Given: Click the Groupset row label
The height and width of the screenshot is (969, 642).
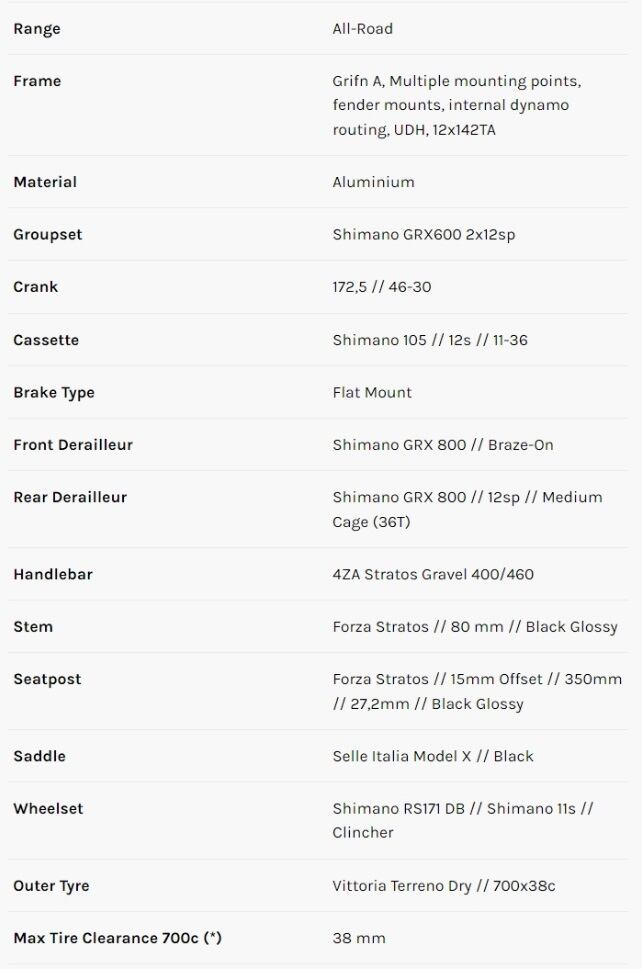Looking at the screenshot, I should coord(48,235).
